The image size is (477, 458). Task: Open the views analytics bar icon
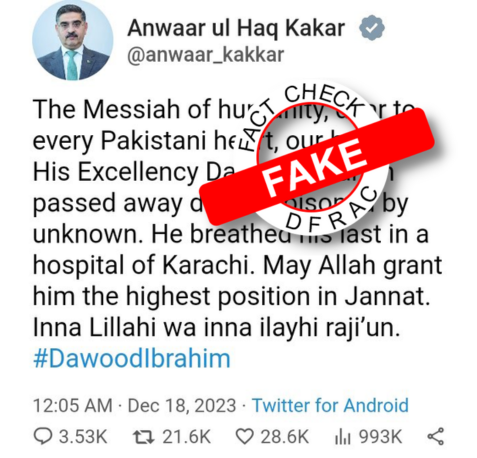(342, 437)
